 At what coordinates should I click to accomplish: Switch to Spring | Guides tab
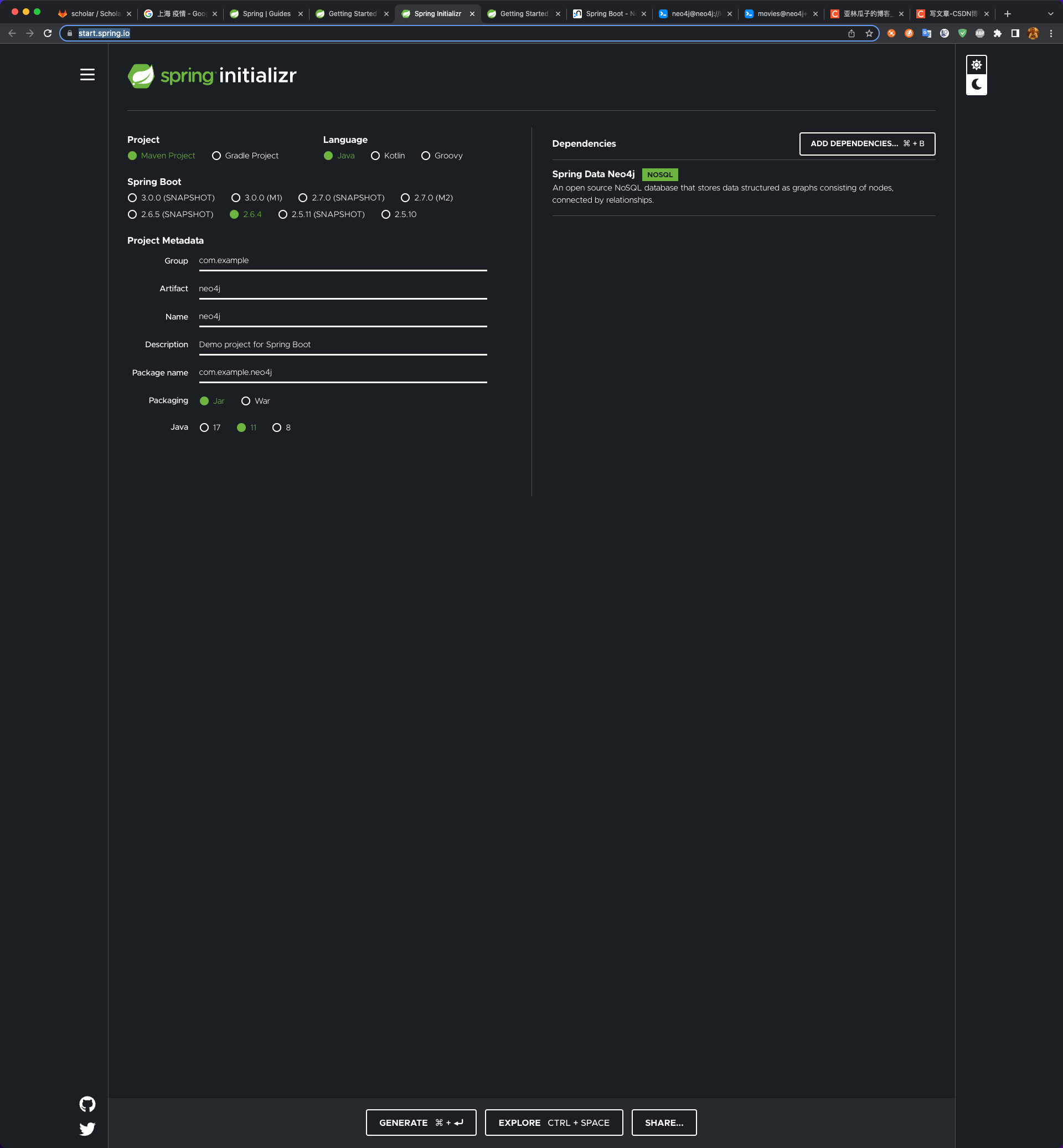(266, 14)
